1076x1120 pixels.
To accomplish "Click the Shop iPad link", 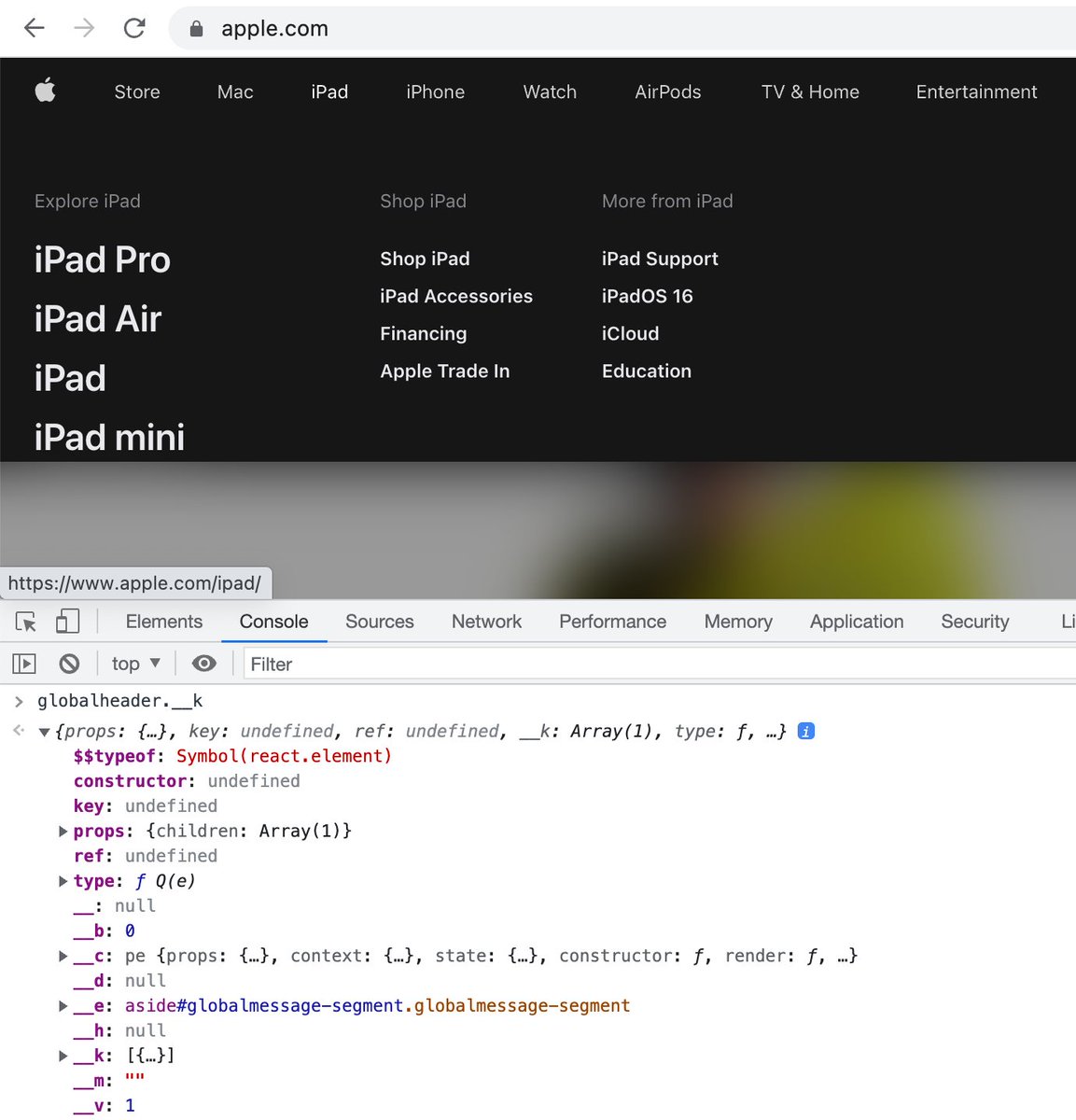I will [425, 259].
